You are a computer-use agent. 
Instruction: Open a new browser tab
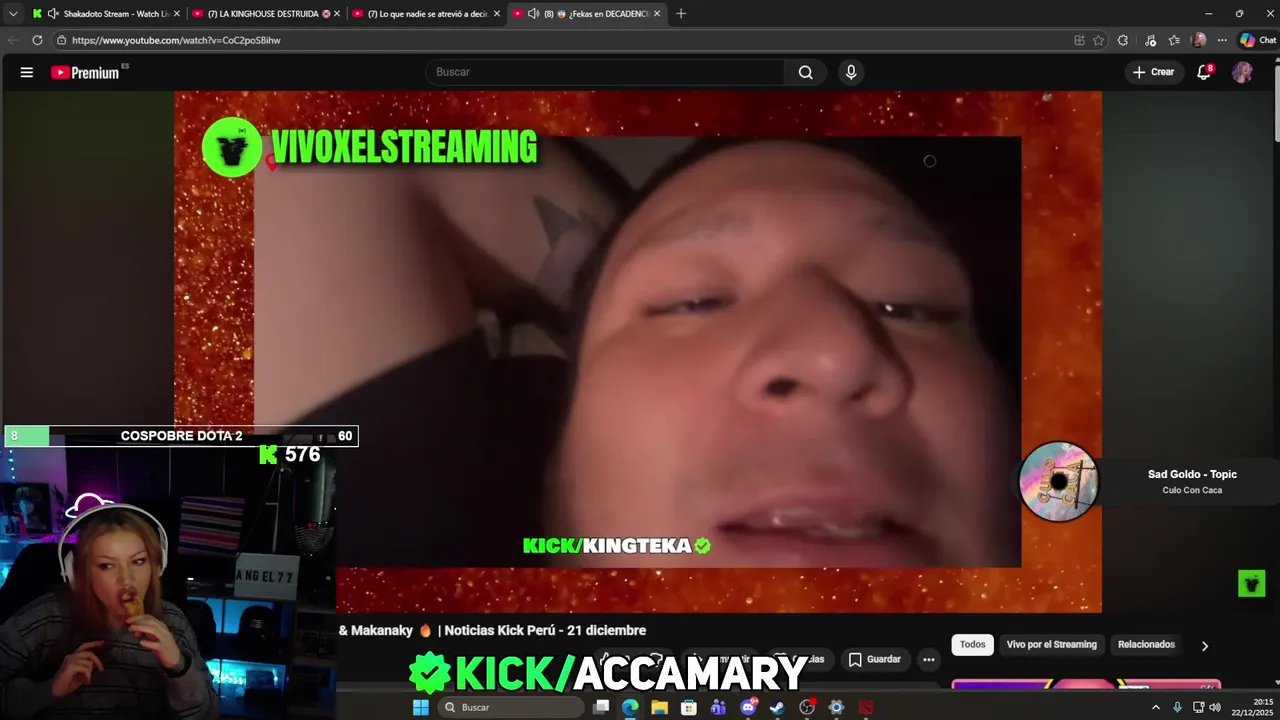coord(681,13)
